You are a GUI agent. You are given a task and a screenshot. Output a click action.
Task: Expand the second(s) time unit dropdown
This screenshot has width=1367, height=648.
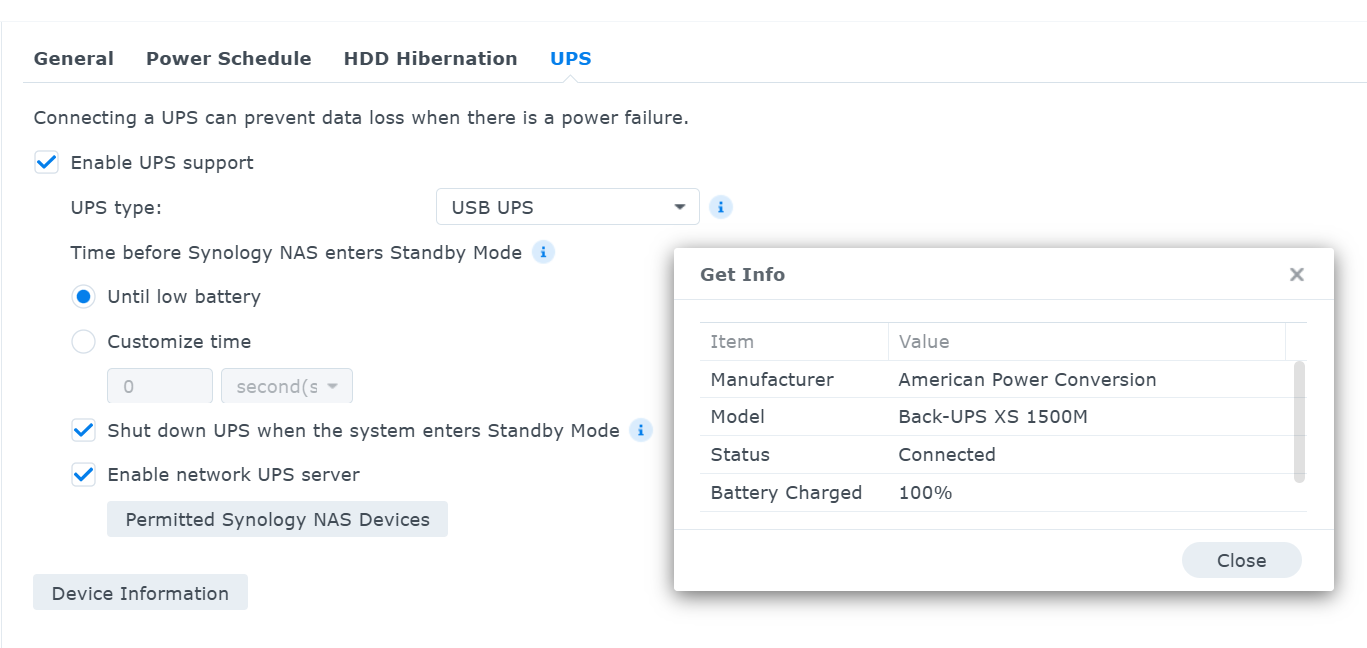(x=287, y=386)
